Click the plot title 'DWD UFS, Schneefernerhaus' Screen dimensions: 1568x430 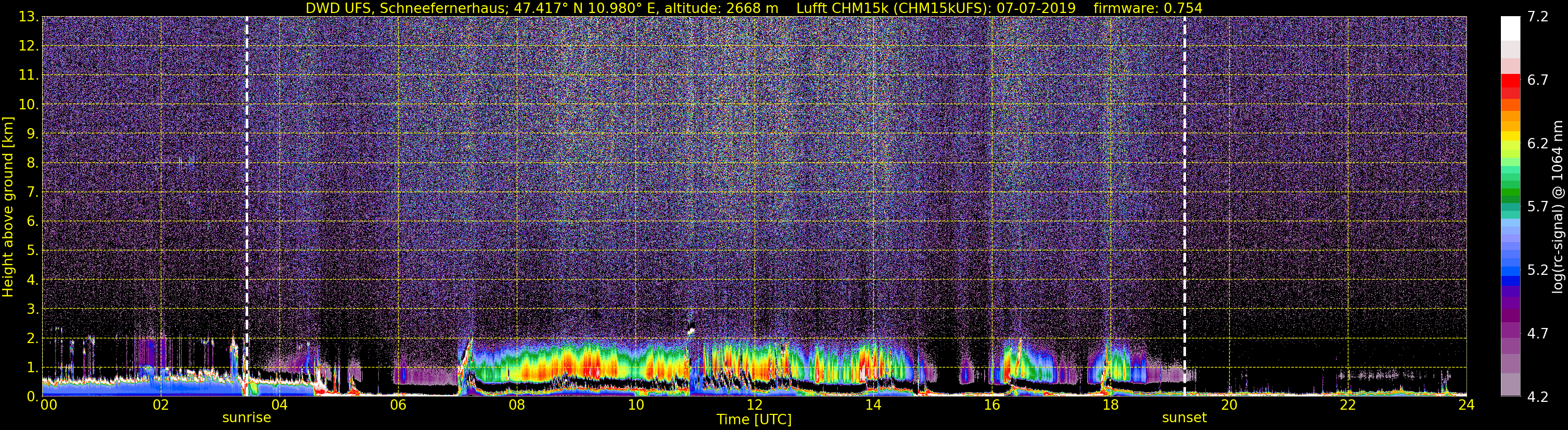pyautogui.click(x=406, y=8)
